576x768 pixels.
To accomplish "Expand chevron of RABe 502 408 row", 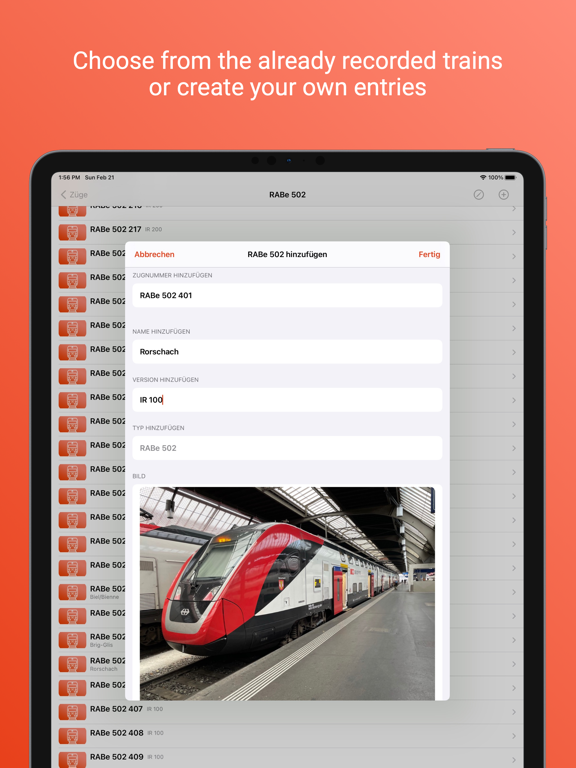I will tap(514, 736).
